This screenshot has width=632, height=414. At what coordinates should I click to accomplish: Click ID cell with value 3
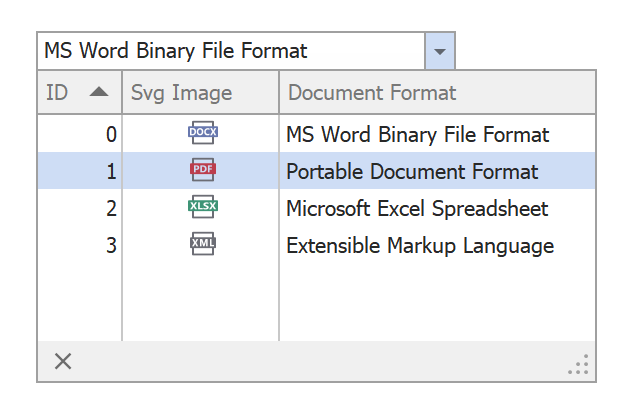pyautogui.click(x=80, y=246)
